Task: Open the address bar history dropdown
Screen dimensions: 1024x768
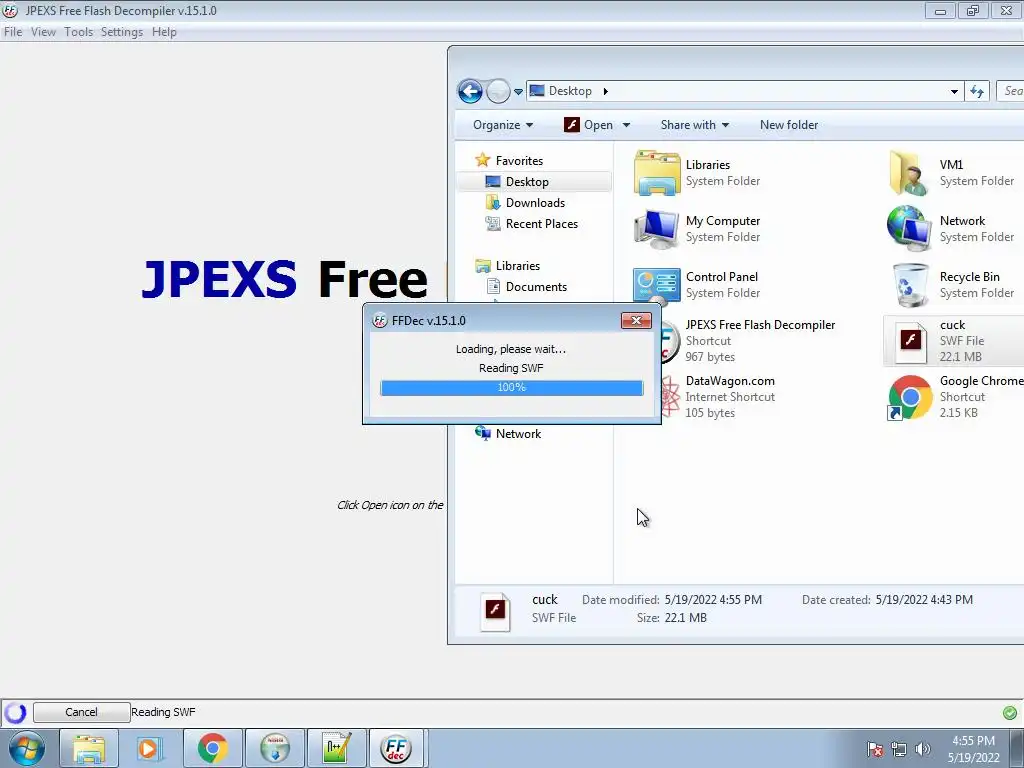Action: (x=954, y=91)
